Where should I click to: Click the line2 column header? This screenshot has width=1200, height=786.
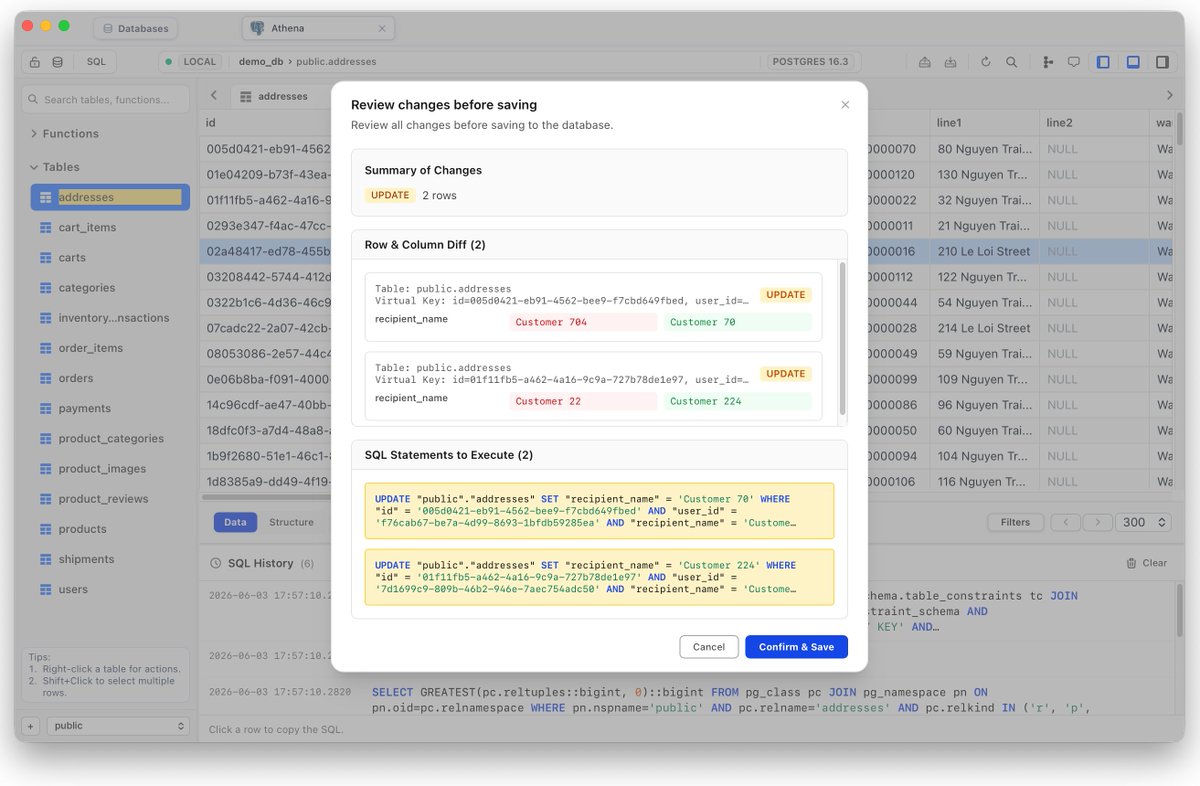(1094, 122)
